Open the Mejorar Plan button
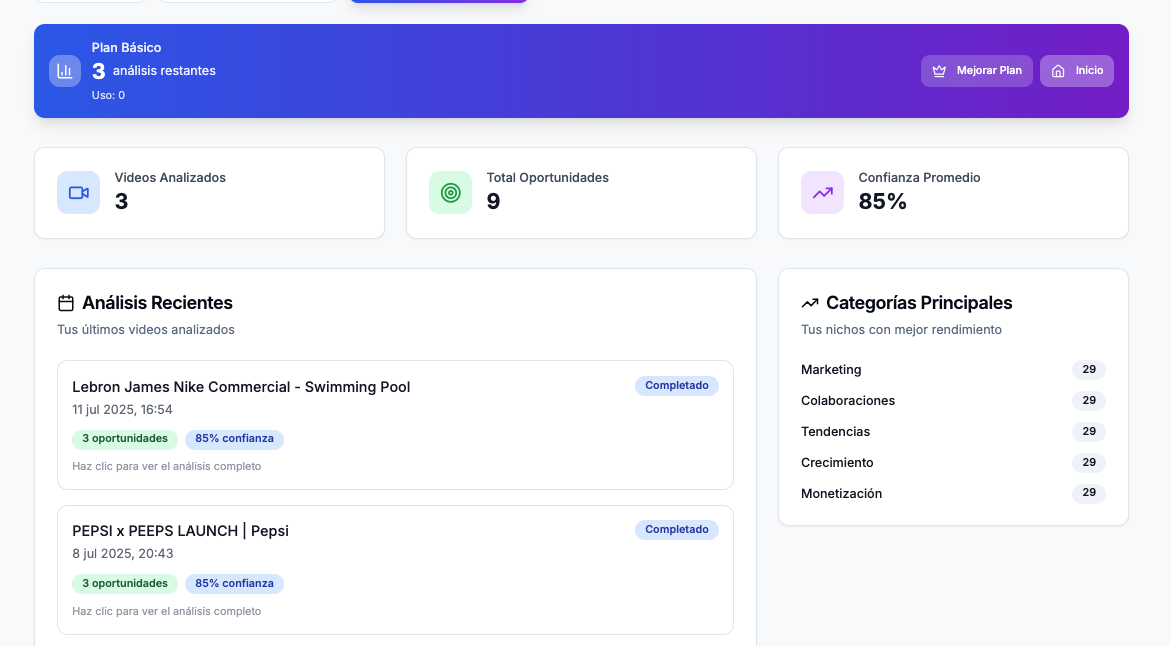1171x646 pixels. click(977, 71)
